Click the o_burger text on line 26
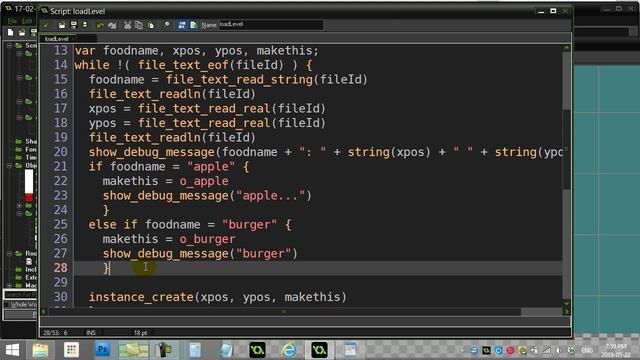Image resolution: width=640 pixels, height=360 pixels. 207,239
